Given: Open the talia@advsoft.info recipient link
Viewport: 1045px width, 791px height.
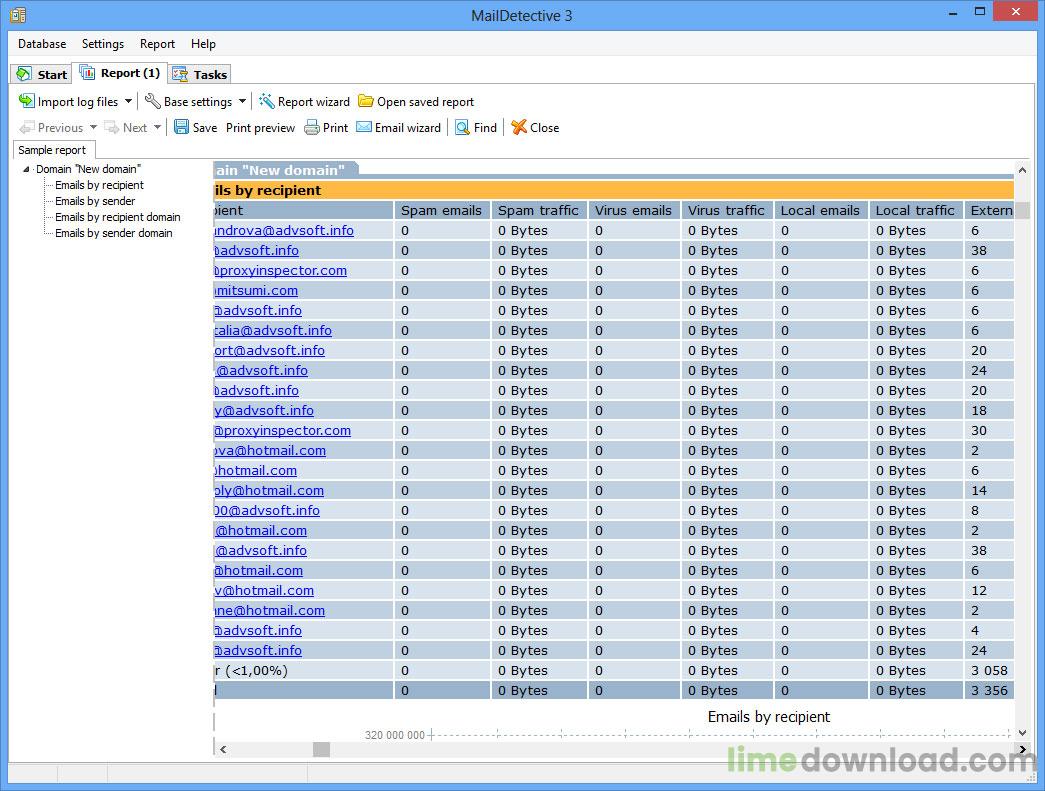Looking at the screenshot, I should pos(273,331).
